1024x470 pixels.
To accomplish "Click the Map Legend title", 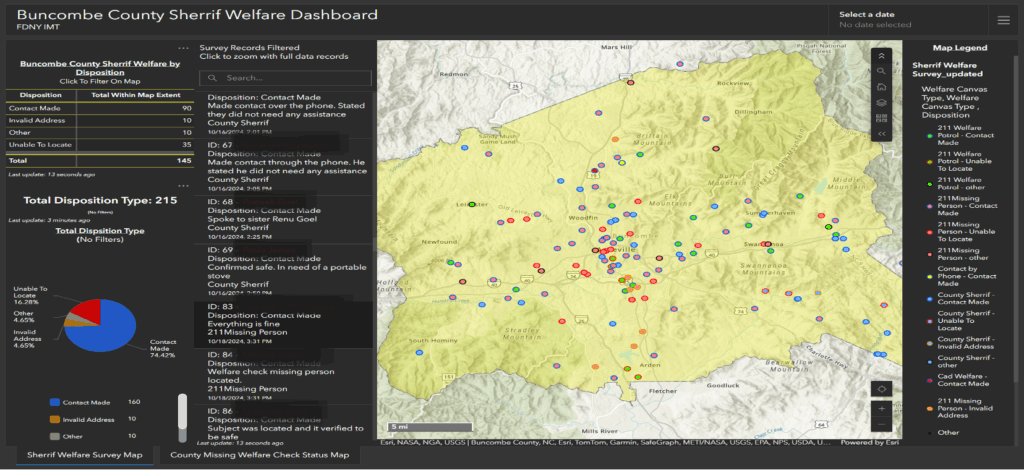I will tap(959, 48).
